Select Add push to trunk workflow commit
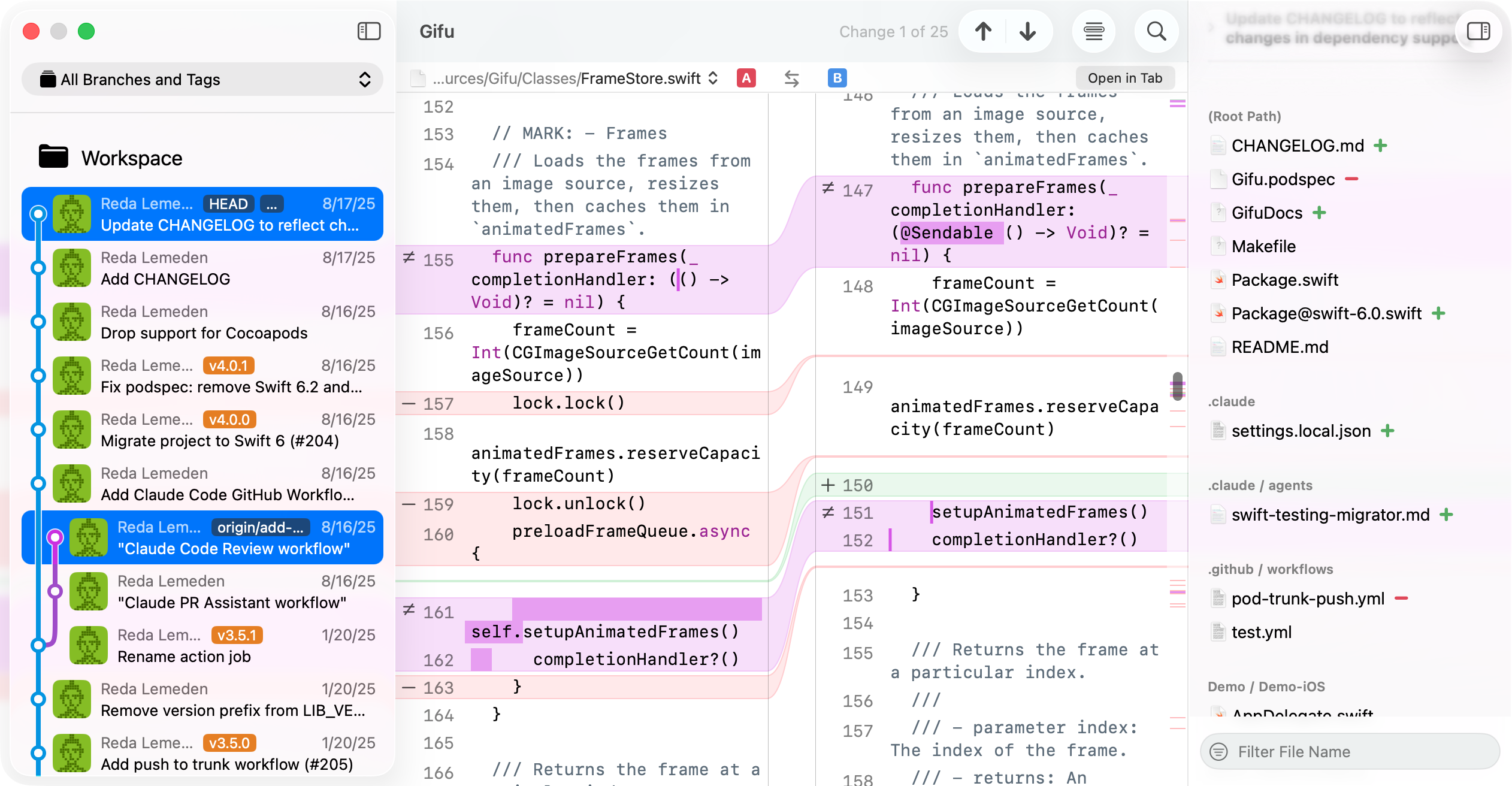The width and height of the screenshot is (1512, 786). 202,753
